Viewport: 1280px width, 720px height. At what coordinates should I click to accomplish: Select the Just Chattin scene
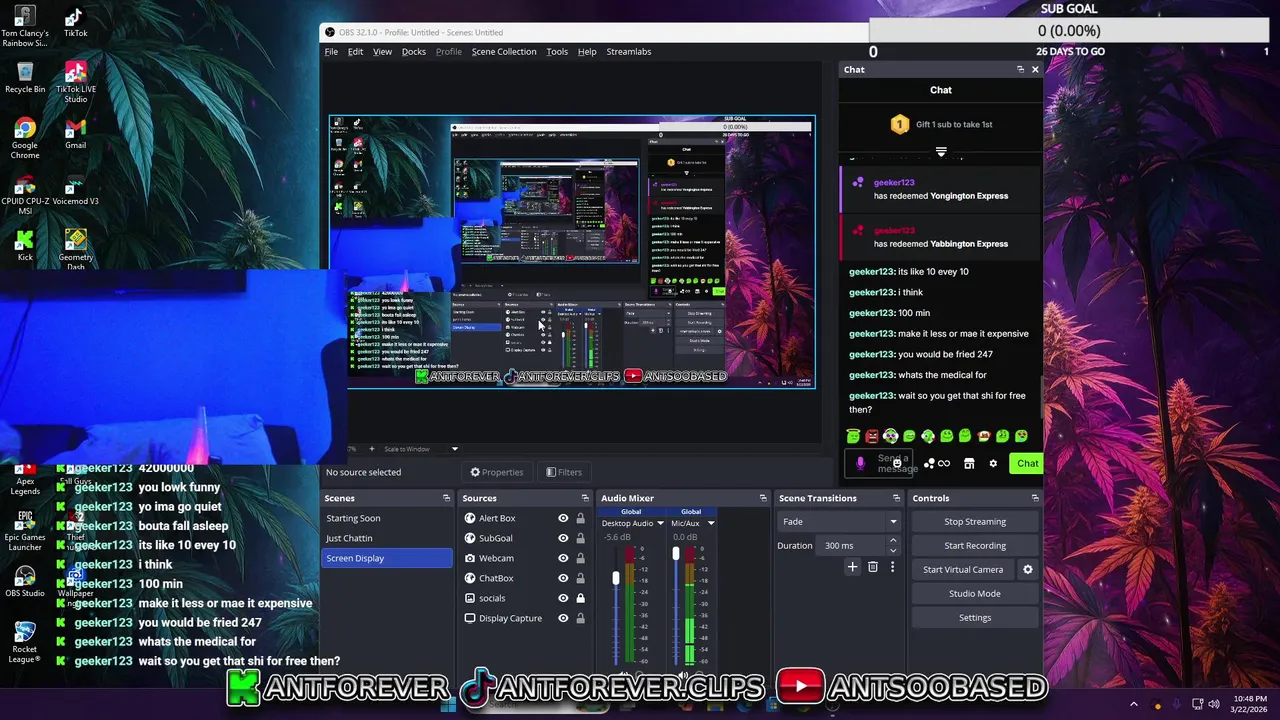388,538
